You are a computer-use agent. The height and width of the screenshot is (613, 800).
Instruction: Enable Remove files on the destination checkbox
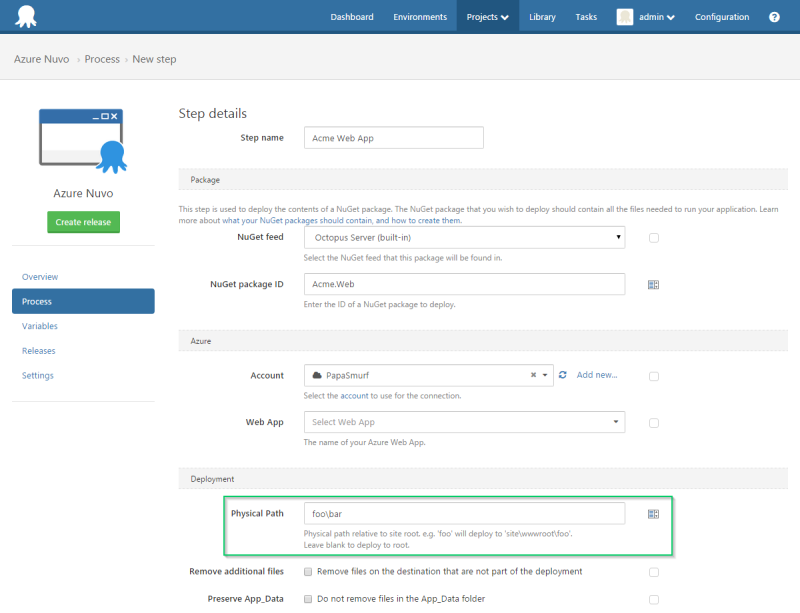(x=310, y=571)
